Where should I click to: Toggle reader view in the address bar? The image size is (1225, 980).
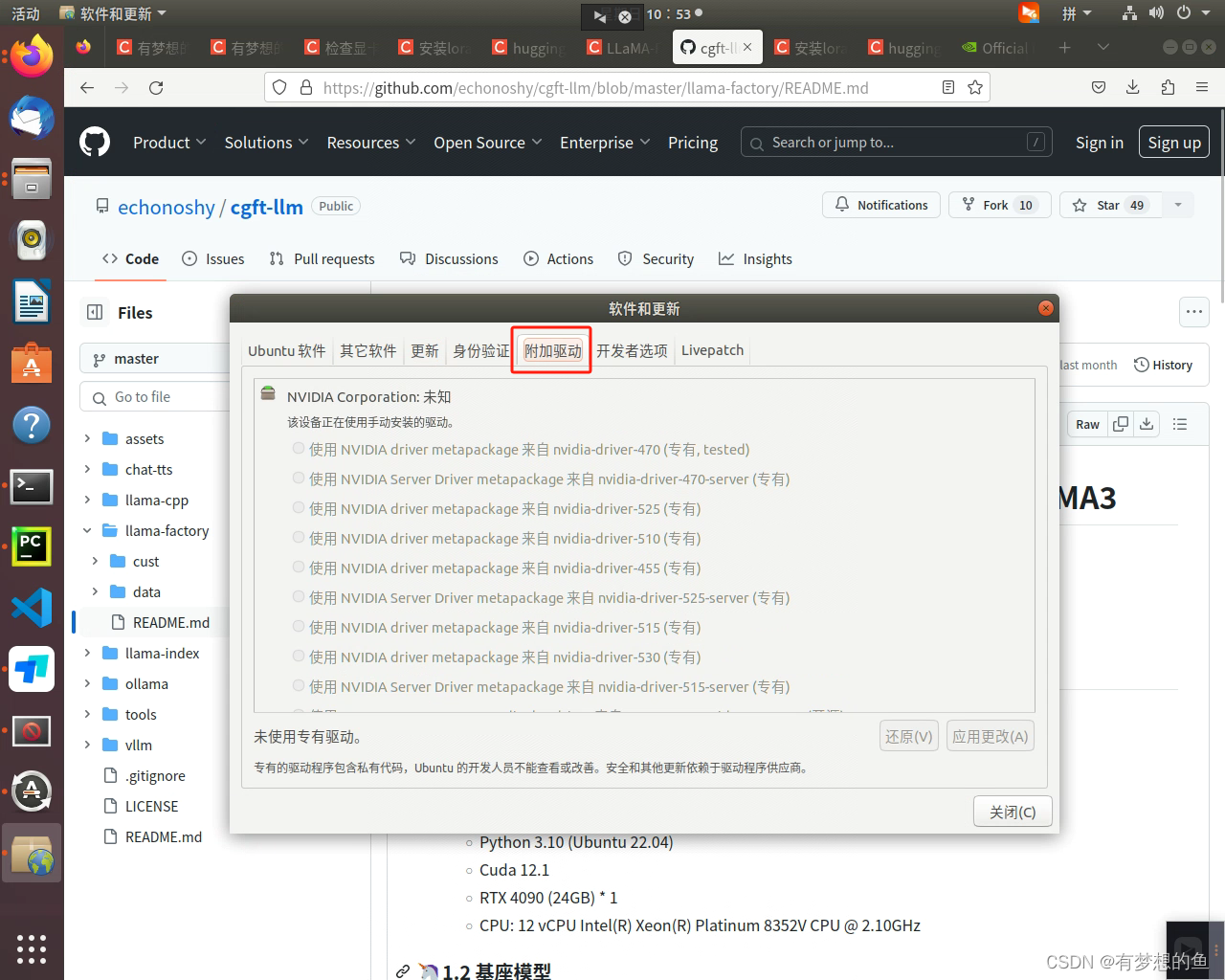947,87
